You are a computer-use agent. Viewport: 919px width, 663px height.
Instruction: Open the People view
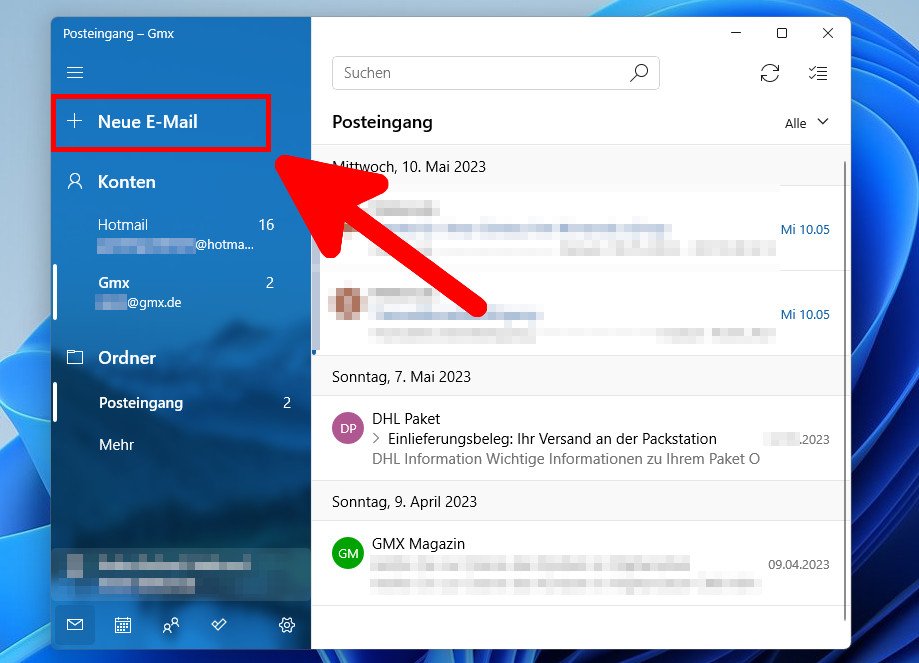click(x=170, y=625)
